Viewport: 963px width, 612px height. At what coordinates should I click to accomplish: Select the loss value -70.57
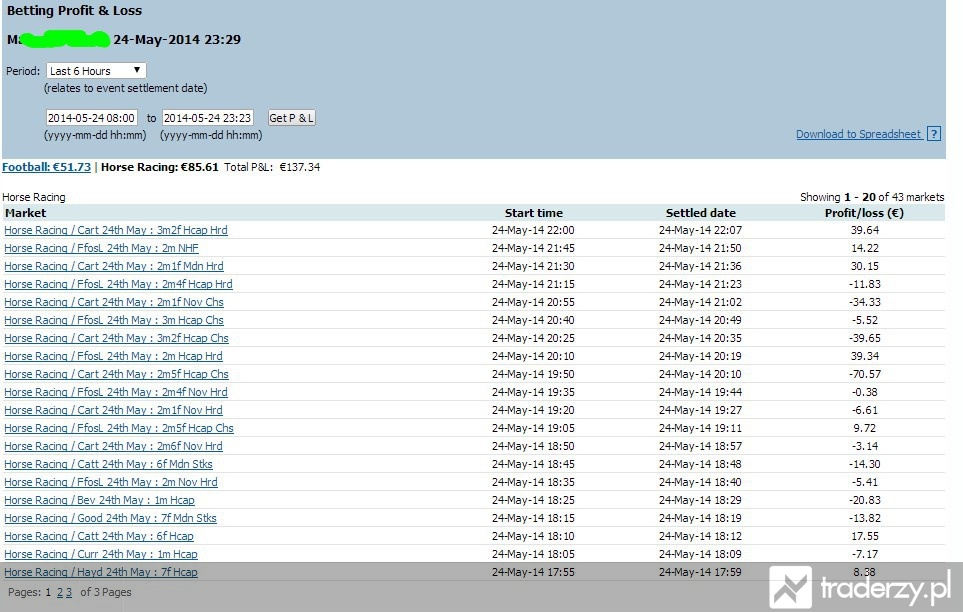[865, 374]
